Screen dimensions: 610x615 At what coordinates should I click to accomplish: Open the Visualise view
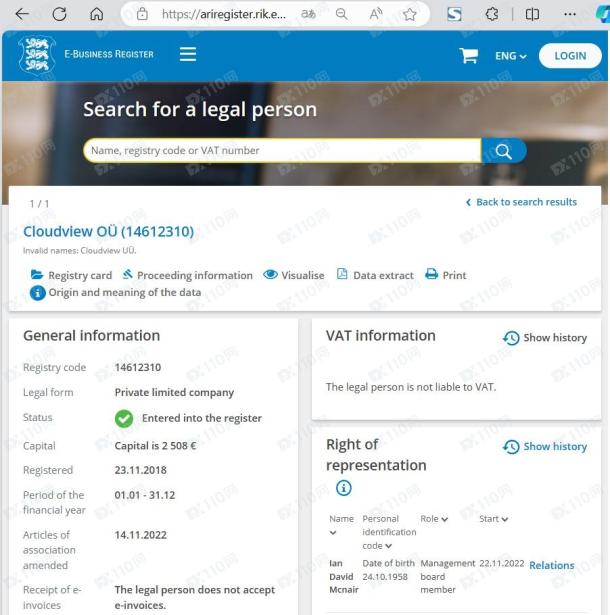pos(294,275)
